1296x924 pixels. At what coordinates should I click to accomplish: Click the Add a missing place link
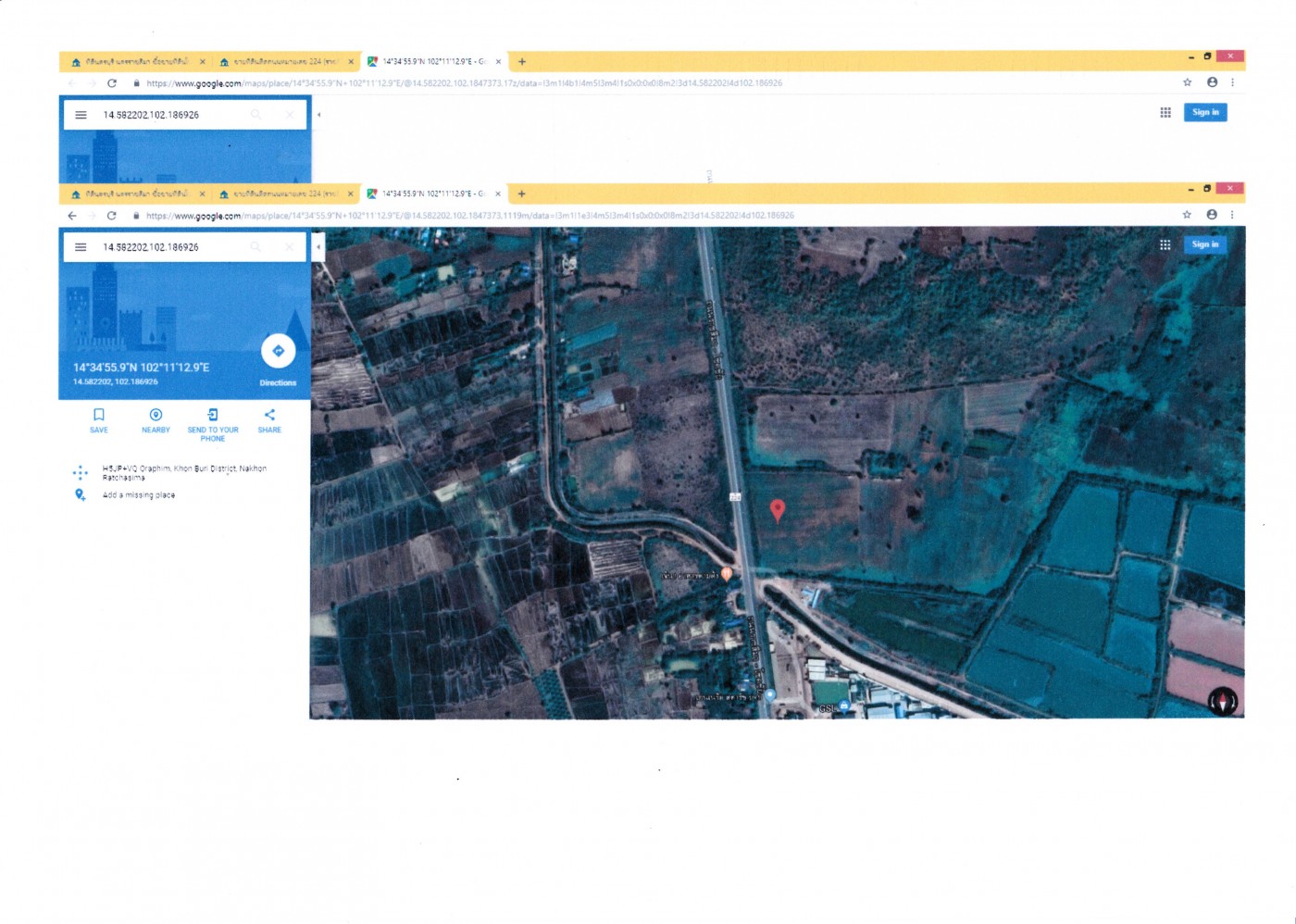pos(138,495)
